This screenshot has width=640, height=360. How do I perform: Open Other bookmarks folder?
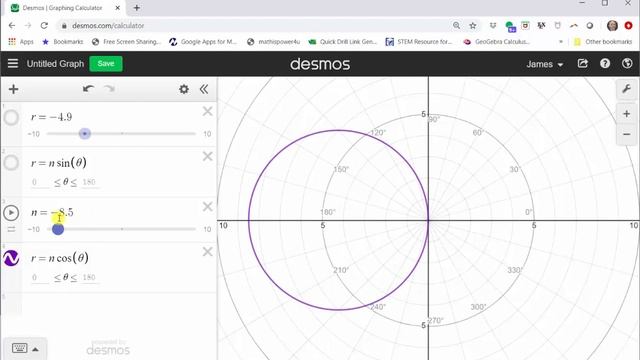[603, 42]
